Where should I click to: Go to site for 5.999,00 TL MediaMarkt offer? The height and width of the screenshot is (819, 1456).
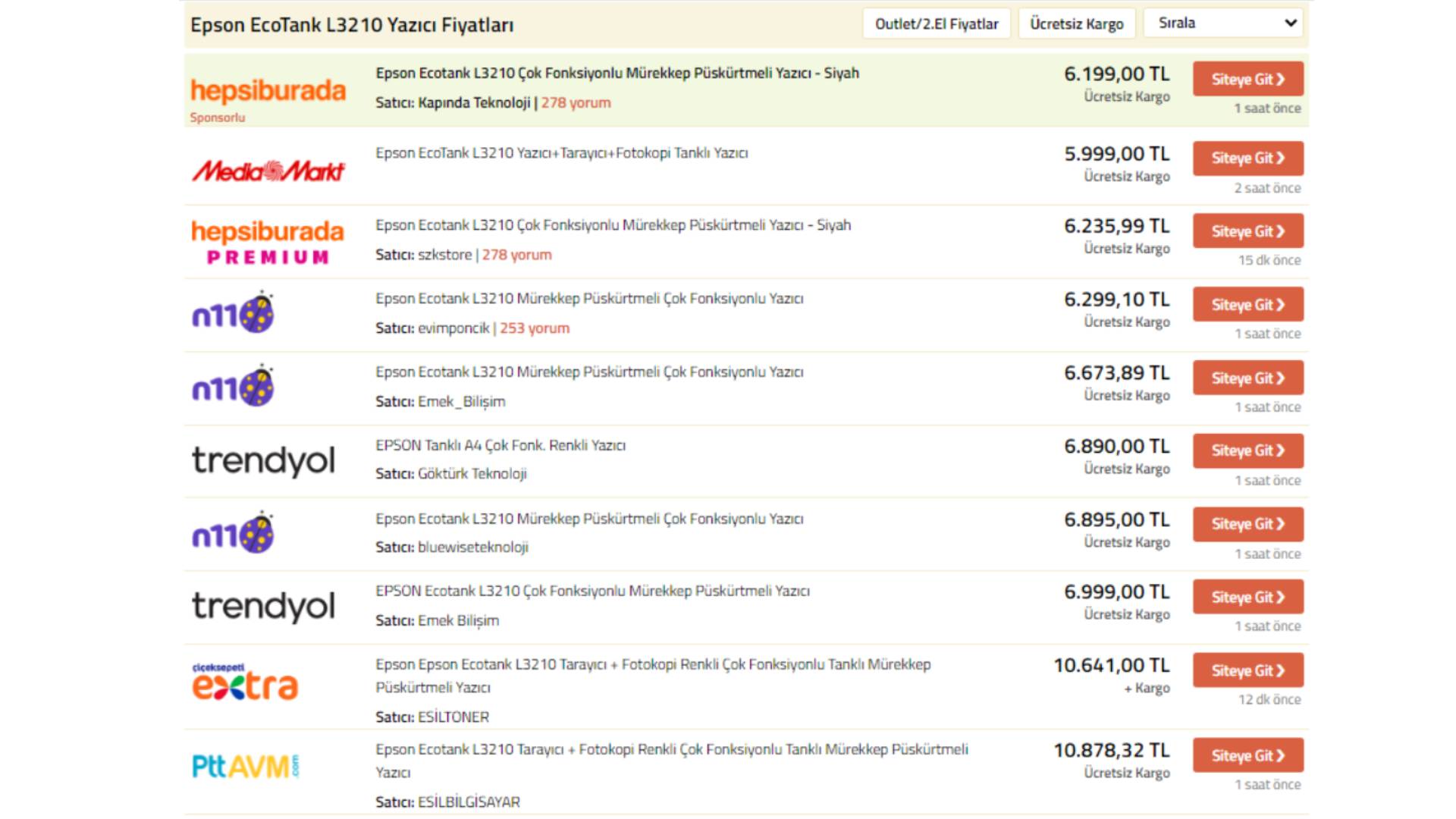click(x=1248, y=158)
